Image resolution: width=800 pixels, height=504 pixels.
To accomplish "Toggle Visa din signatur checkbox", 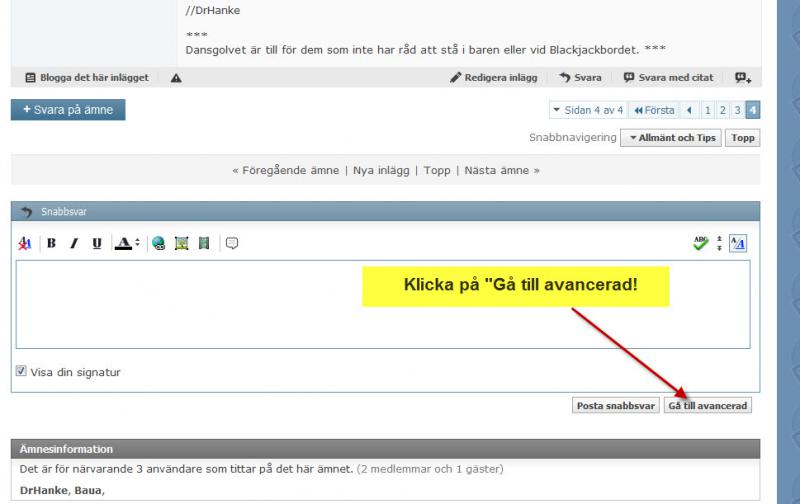I will tap(21, 371).
